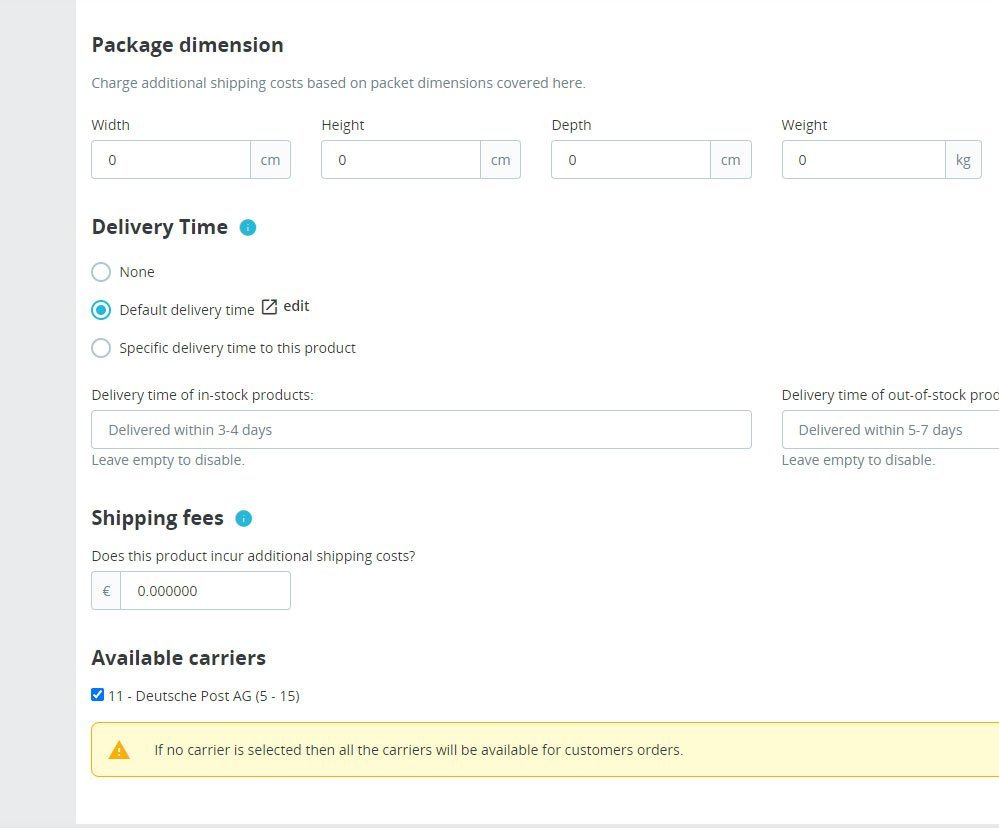Click the Width input field
The width and height of the screenshot is (999, 828).
170,160
